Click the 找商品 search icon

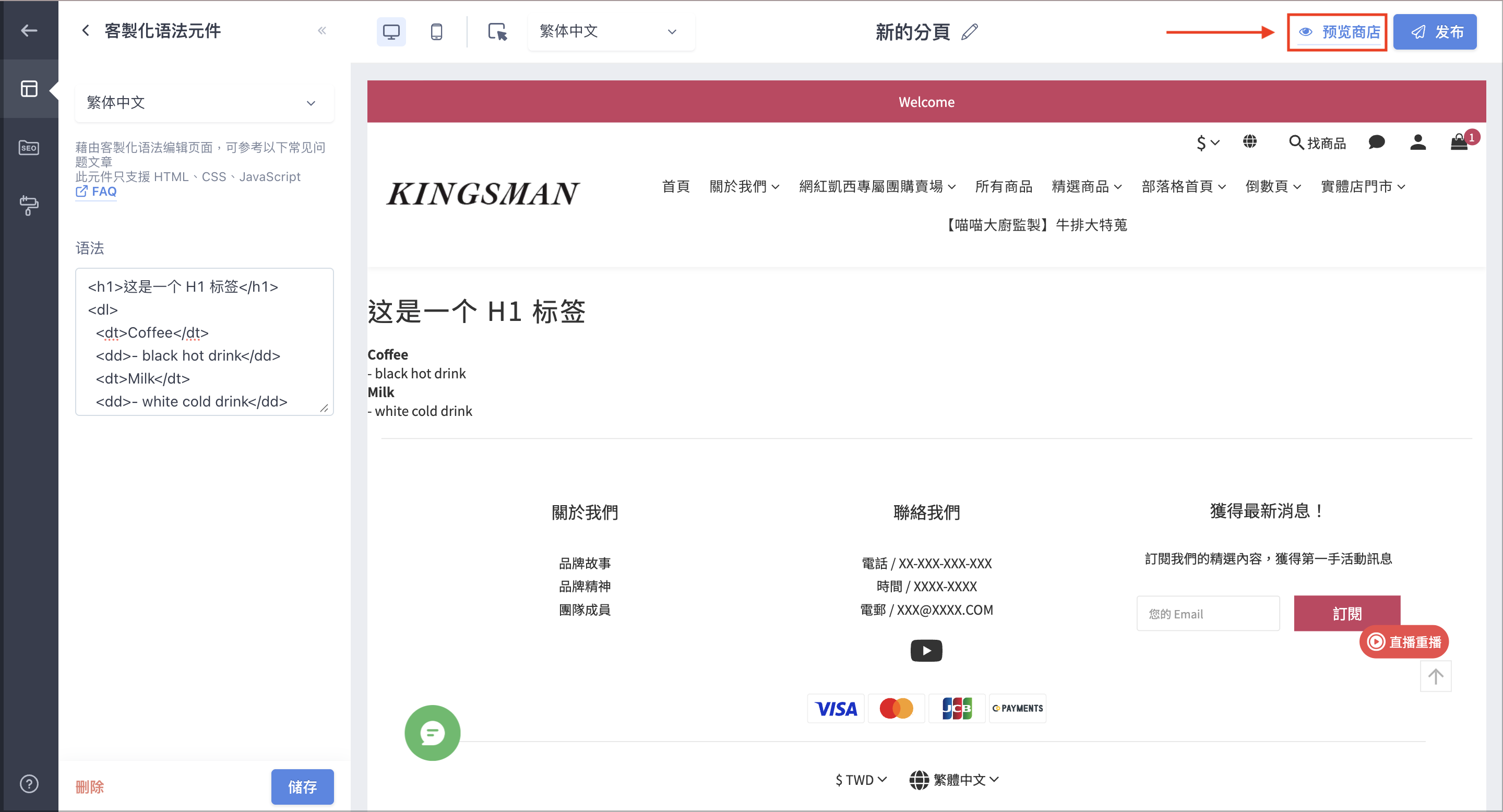tap(1317, 143)
